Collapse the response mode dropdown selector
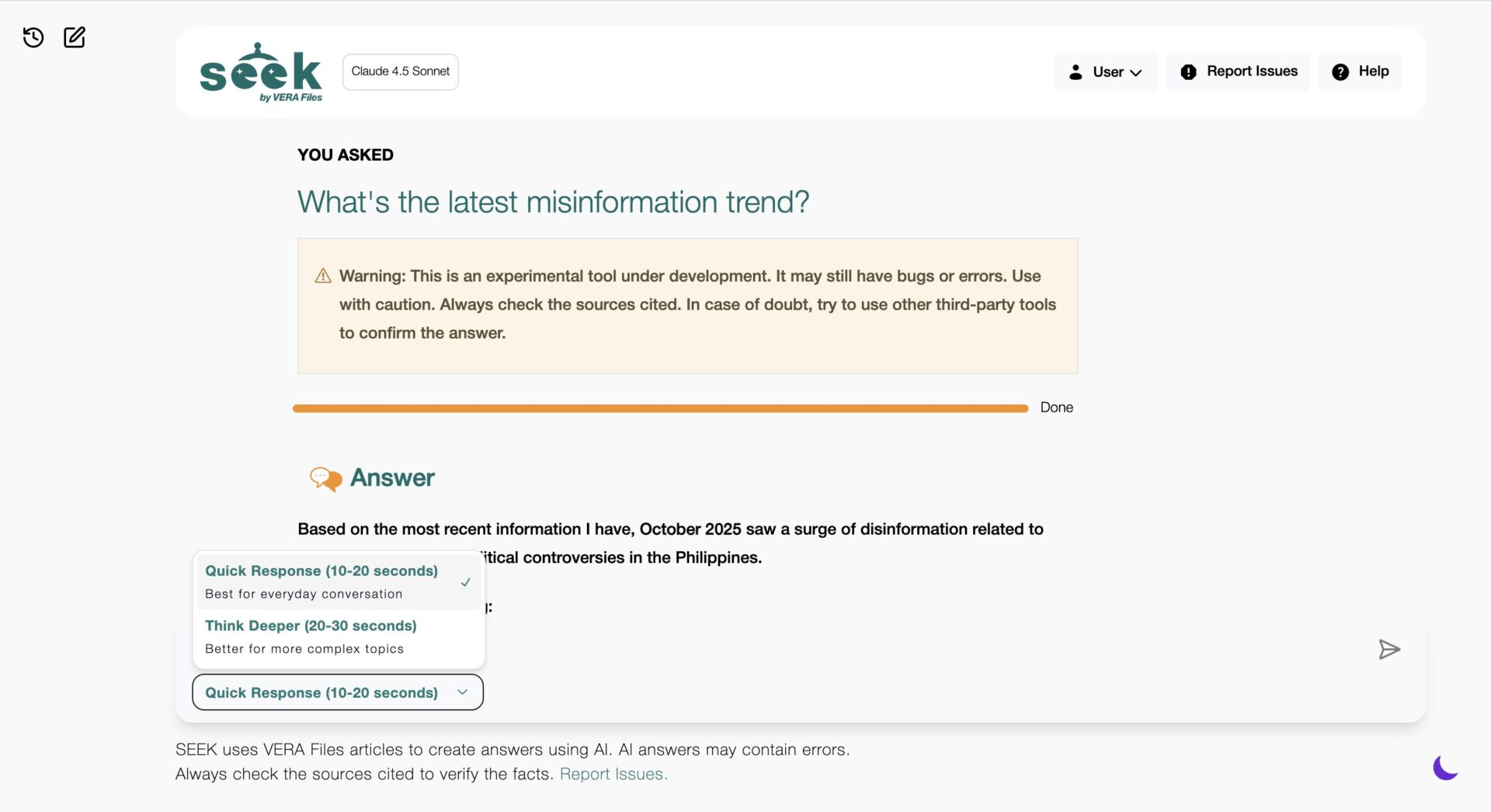 pos(338,692)
